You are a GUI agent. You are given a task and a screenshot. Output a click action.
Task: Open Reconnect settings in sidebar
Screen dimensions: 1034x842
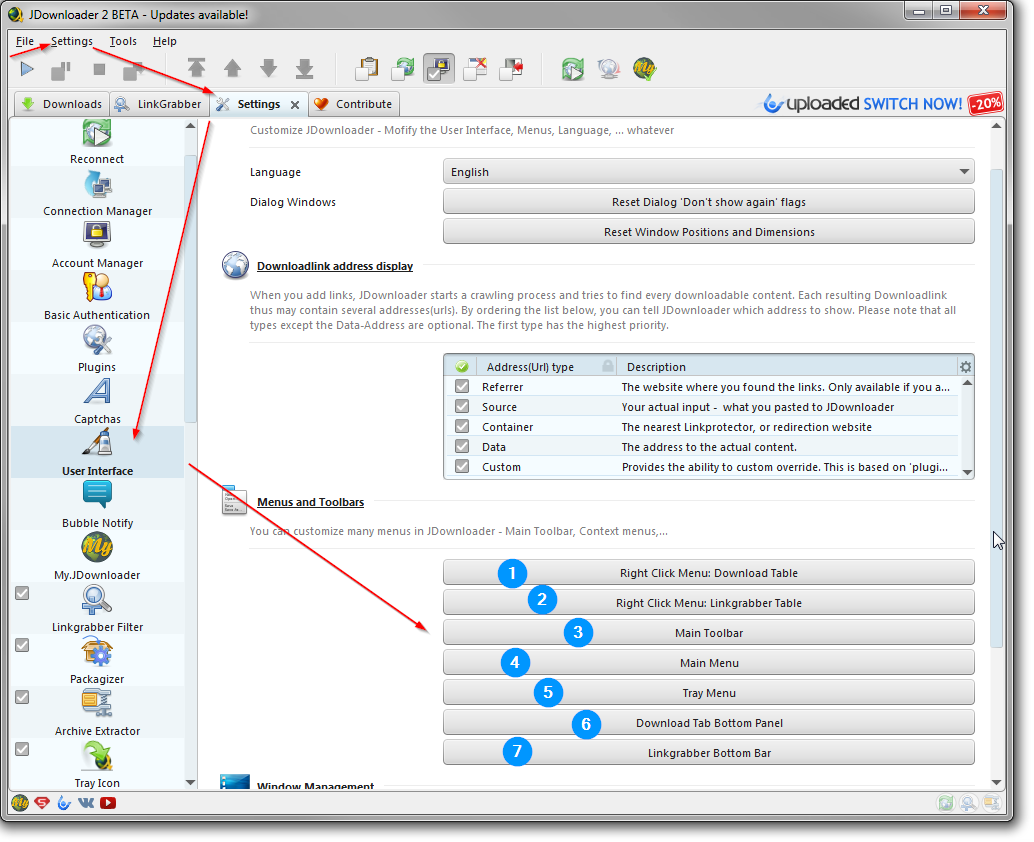coord(97,141)
